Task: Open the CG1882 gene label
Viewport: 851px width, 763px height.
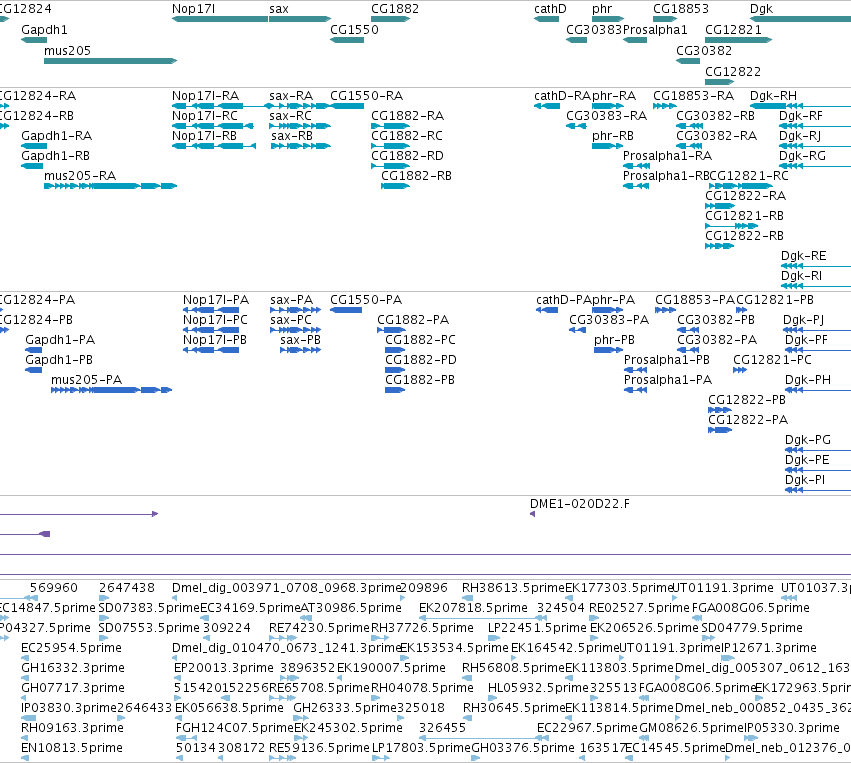Action: 395,9
